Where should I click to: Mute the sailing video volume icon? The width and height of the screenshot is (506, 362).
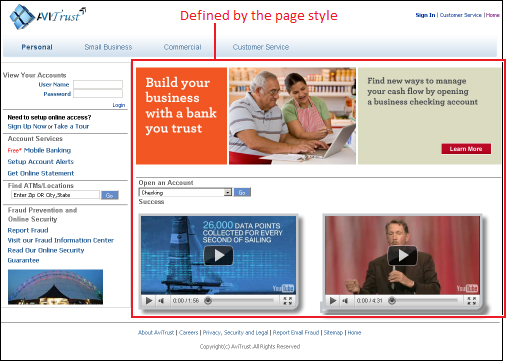(161, 301)
